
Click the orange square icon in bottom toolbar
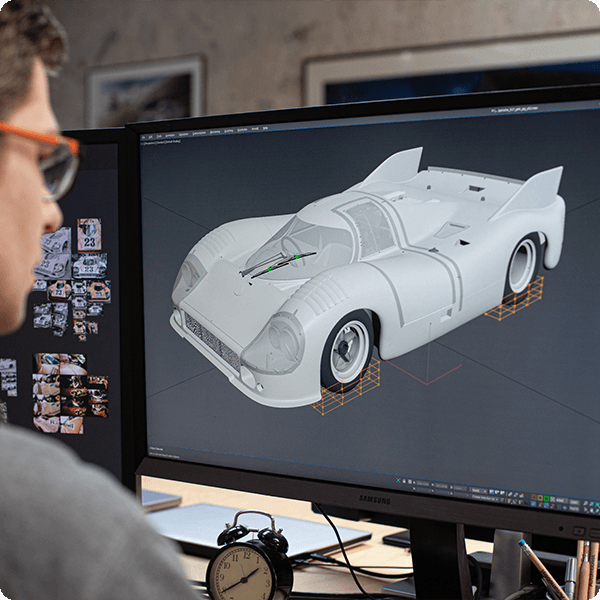(x=534, y=497)
